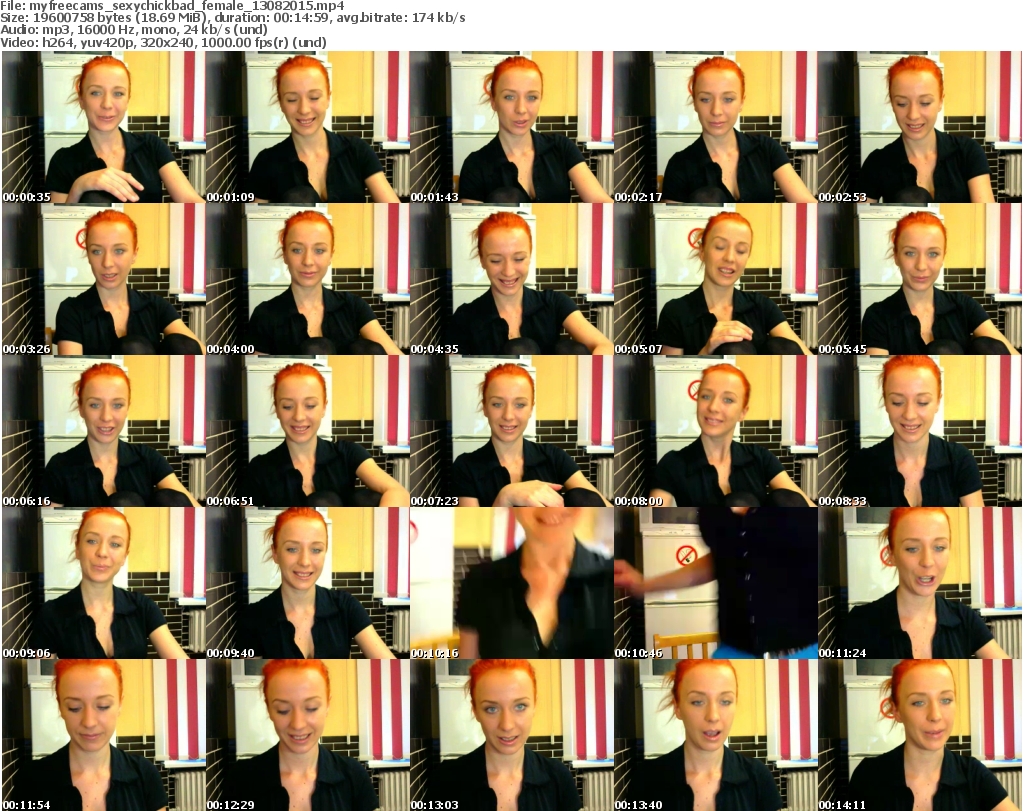Select the thumbnail stamped 00:02:17
Screen dimensions: 1024x811
pos(716,127)
